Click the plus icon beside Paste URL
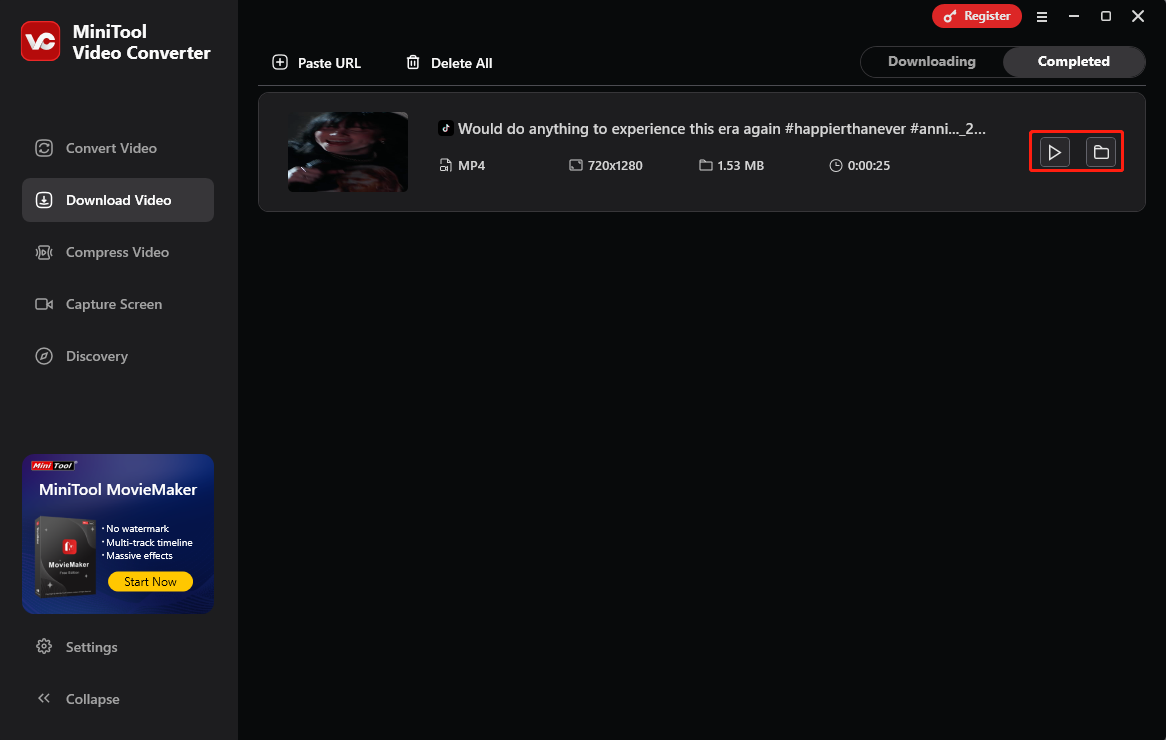This screenshot has width=1166, height=740. click(x=280, y=62)
